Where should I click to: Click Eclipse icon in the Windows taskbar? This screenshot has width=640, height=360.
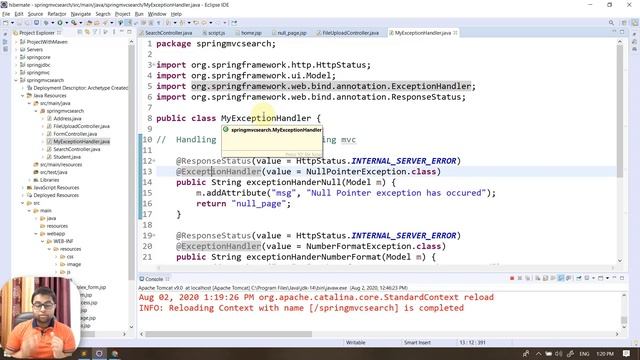click(x=99, y=353)
